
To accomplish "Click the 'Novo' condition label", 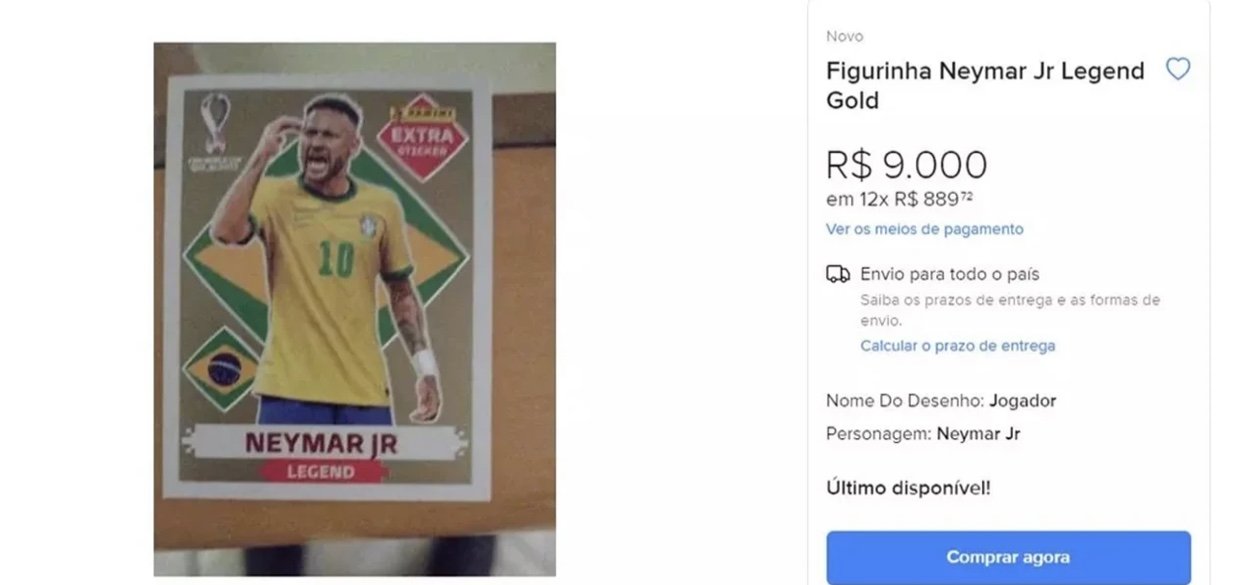I will [x=844, y=36].
